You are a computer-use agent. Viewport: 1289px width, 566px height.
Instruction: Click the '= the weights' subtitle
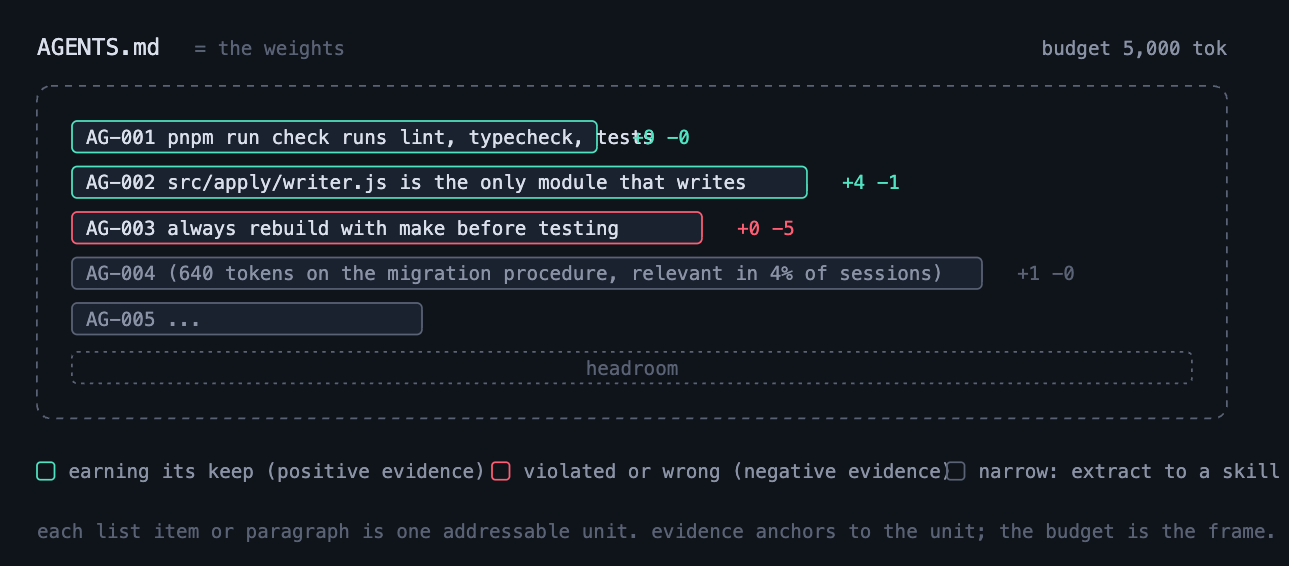[x=269, y=48]
